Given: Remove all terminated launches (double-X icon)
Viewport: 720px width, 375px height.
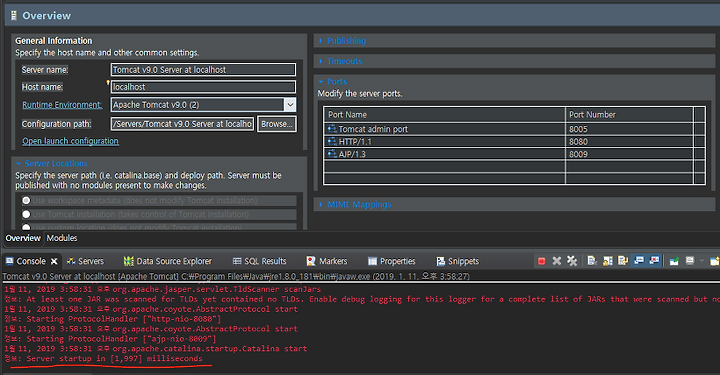Looking at the screenshot, I should (x=572, y=261).
